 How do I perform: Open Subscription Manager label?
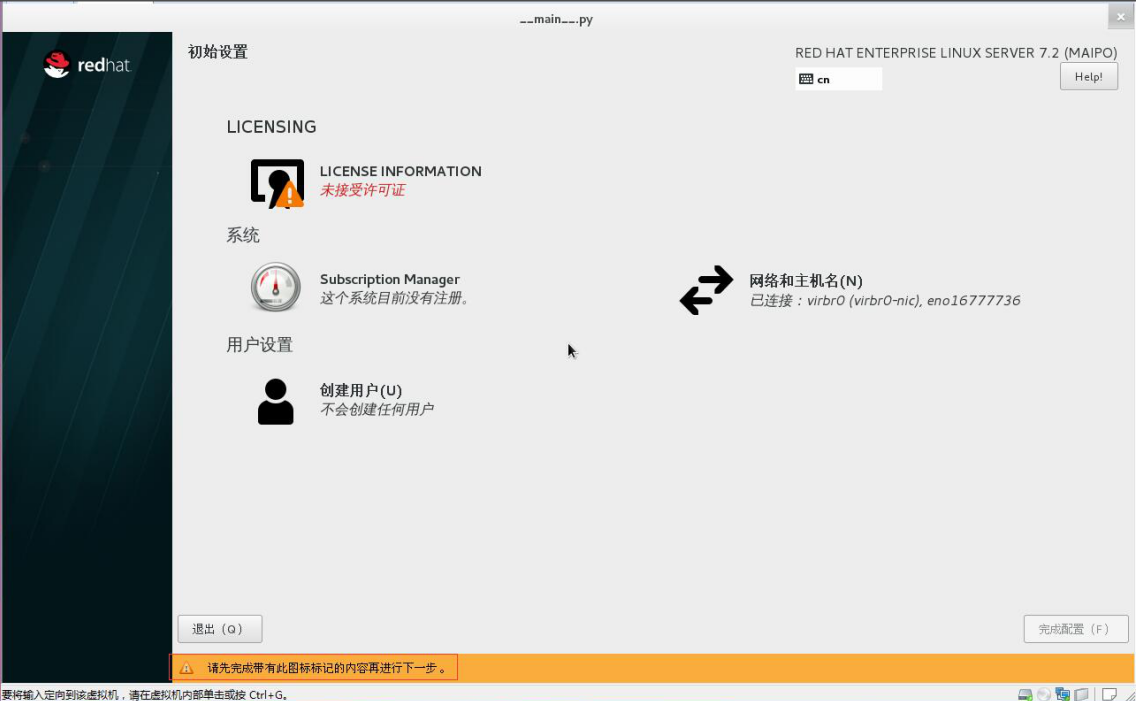click(390, 279)
